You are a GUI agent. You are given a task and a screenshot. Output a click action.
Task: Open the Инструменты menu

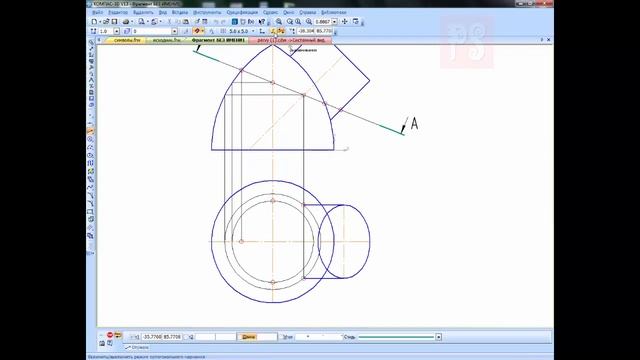(207, 13)
